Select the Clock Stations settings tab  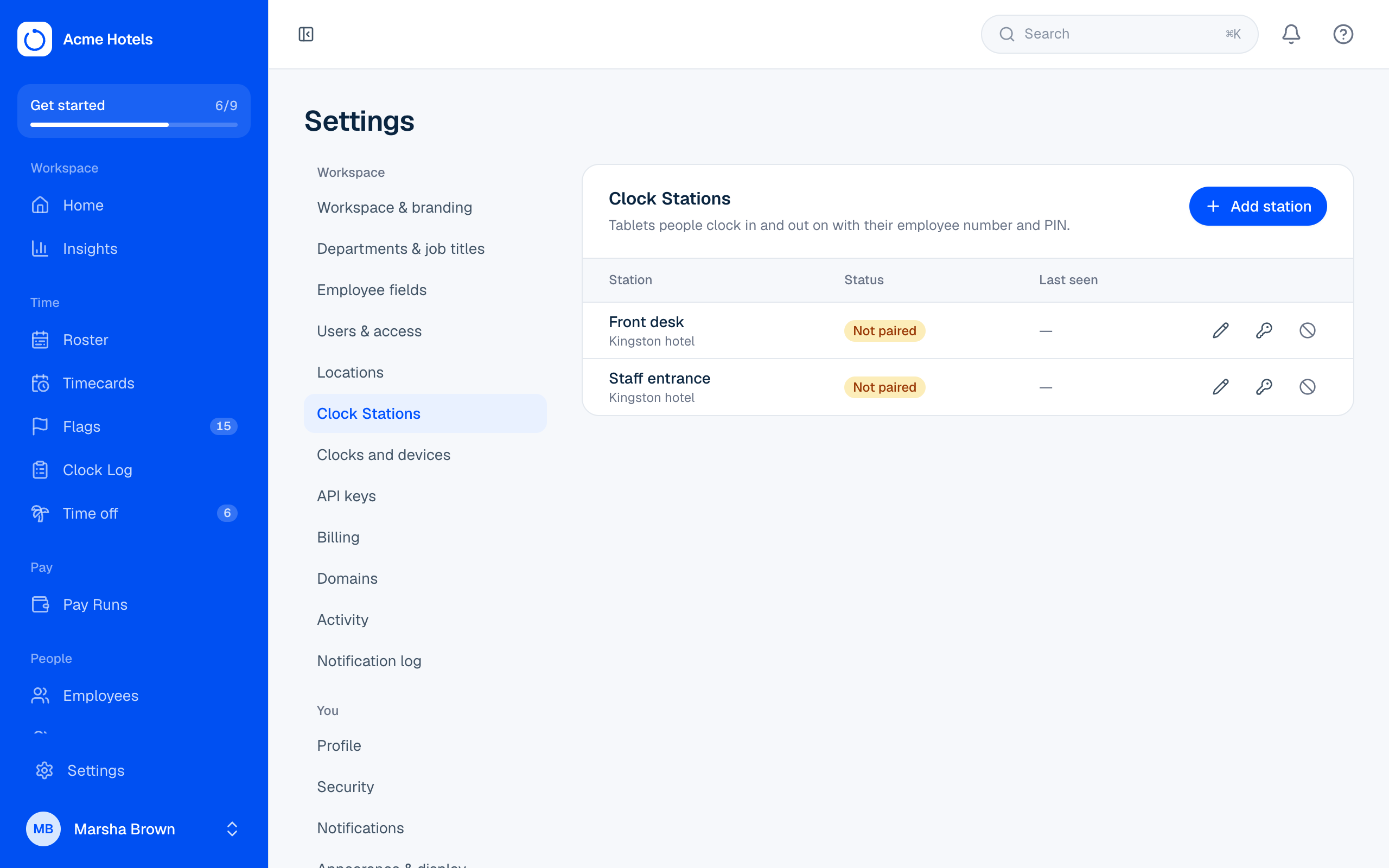pyautogui.click(x=425, y=413)
